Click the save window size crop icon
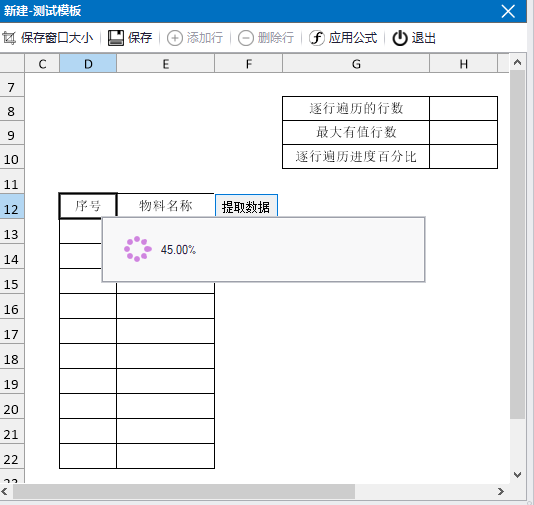 click(x=9, y=38)
